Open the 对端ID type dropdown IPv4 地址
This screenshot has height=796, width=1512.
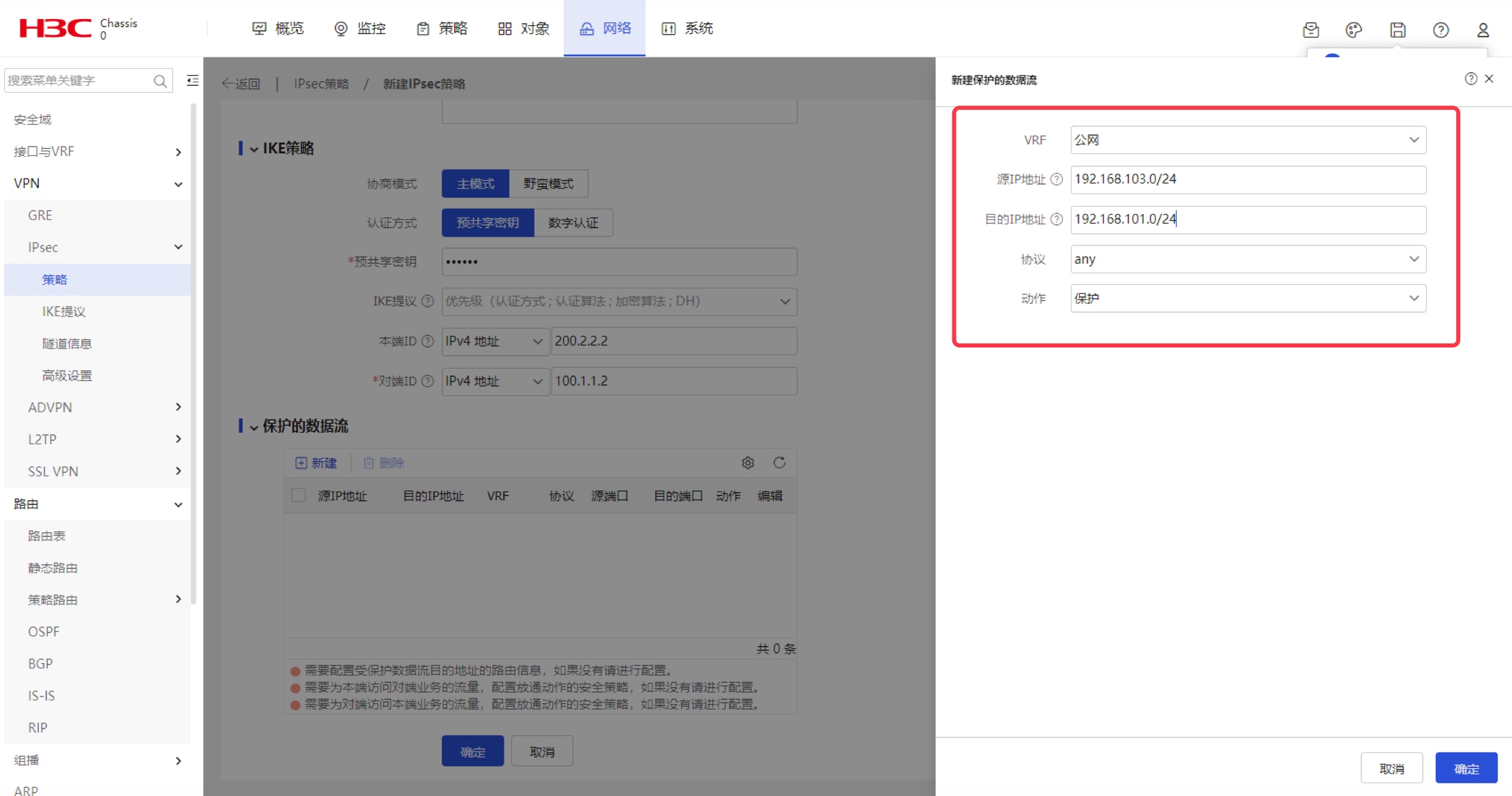[495, 381]
